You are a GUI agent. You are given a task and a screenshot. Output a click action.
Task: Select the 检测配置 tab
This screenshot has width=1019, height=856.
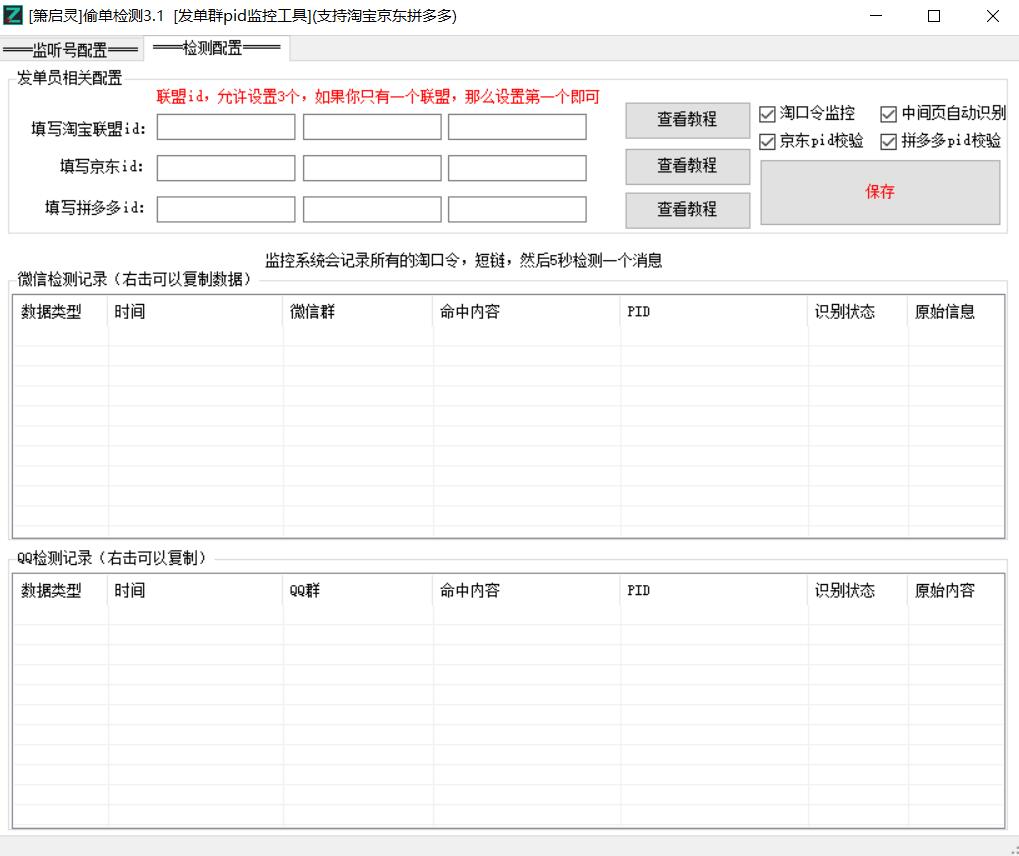tap(216, 48)
